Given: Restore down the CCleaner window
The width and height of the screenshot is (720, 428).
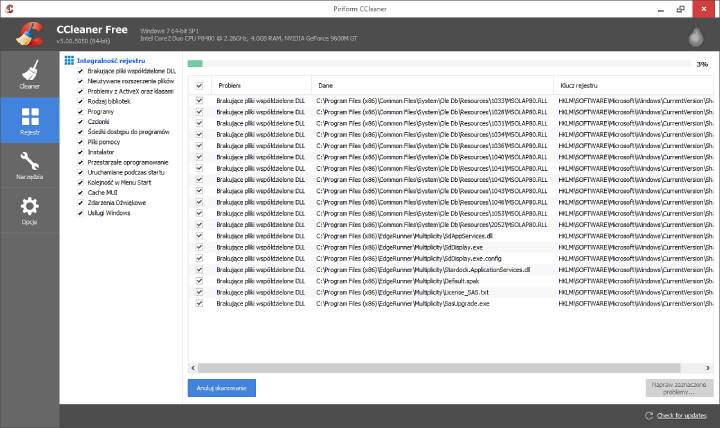Looking at the screenshot, I should coord(681,9).
